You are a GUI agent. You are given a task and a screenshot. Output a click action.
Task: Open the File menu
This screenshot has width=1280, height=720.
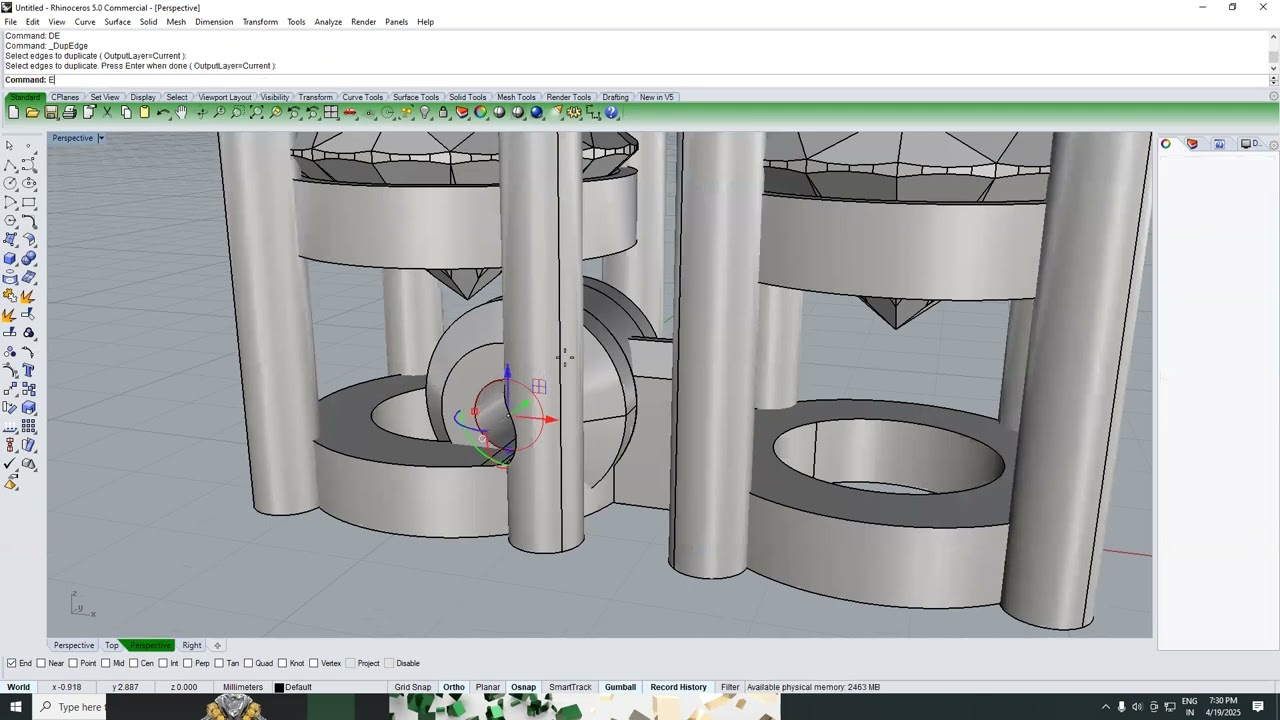click(x=10, y=22)
